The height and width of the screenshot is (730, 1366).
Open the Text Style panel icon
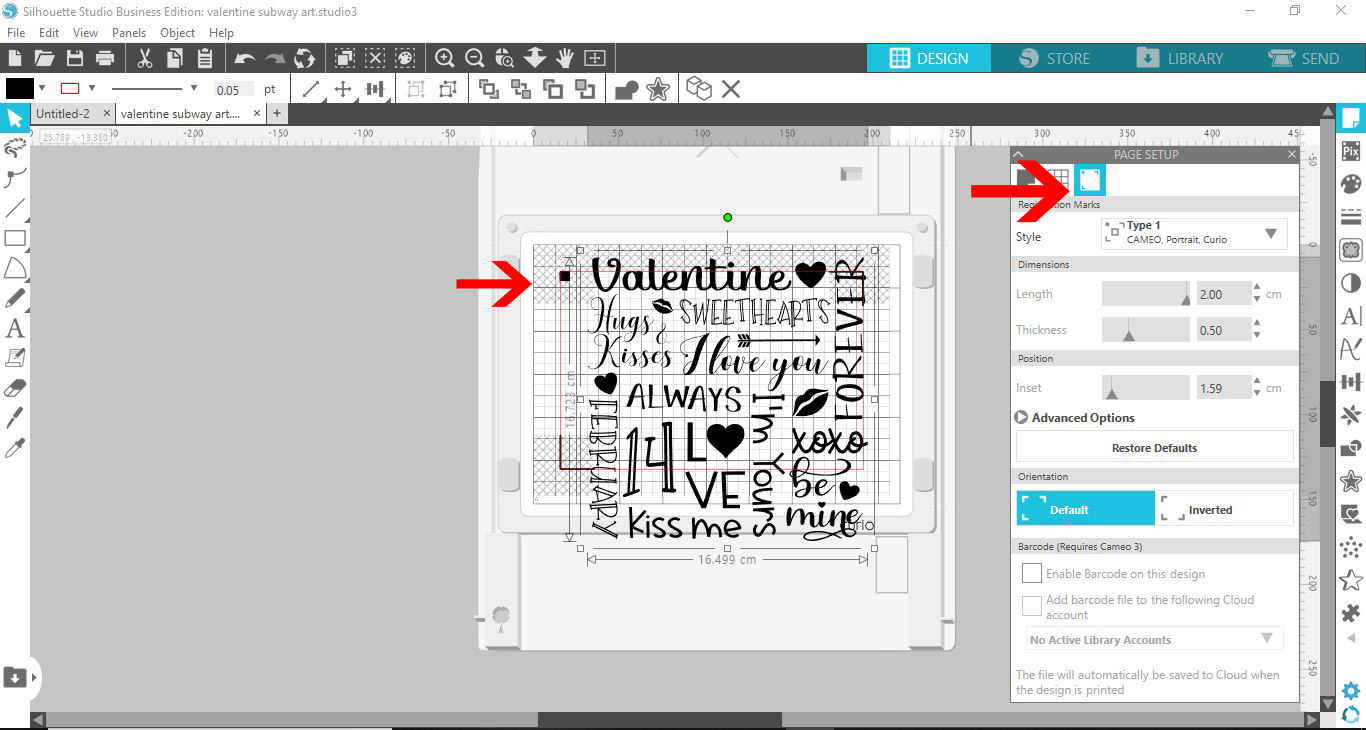[x=1351, y=316]
